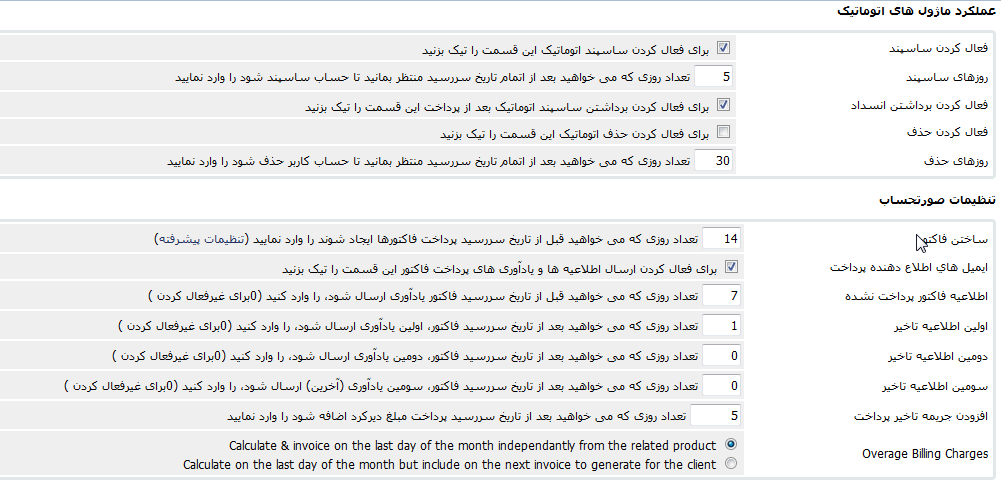Viewport: 1001px width, 482px height.
Task: Click the روزهای حذف field with value 30
Action: [x=714, y=160]
